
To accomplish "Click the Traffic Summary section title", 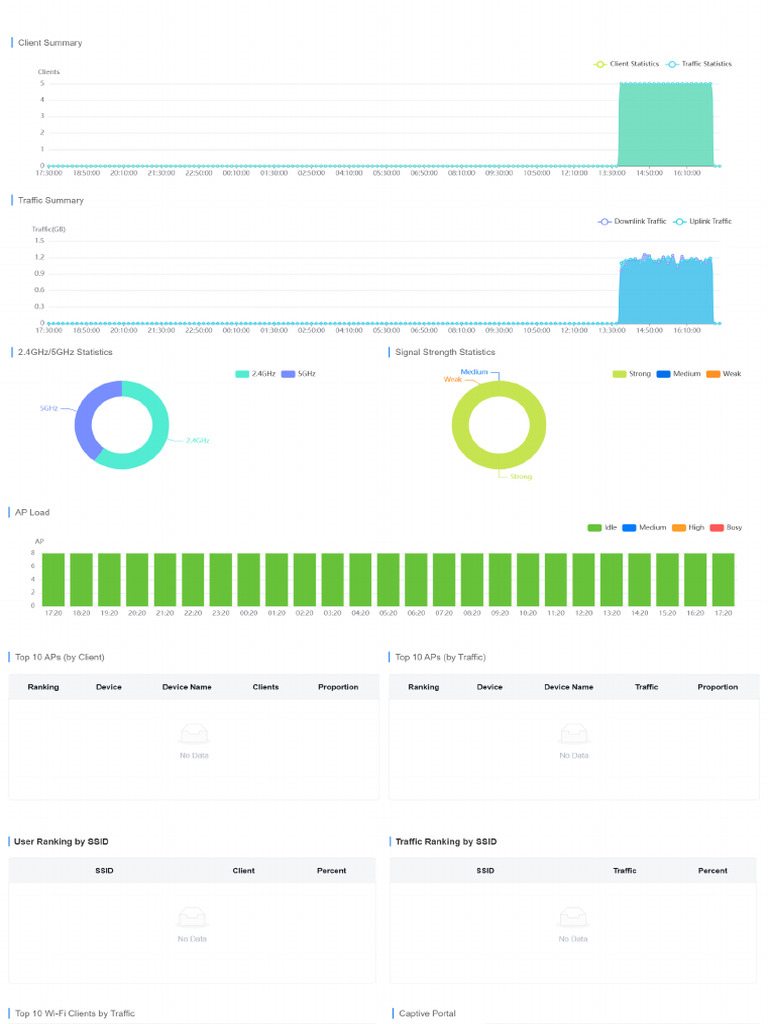I will [x=51, y=200].
